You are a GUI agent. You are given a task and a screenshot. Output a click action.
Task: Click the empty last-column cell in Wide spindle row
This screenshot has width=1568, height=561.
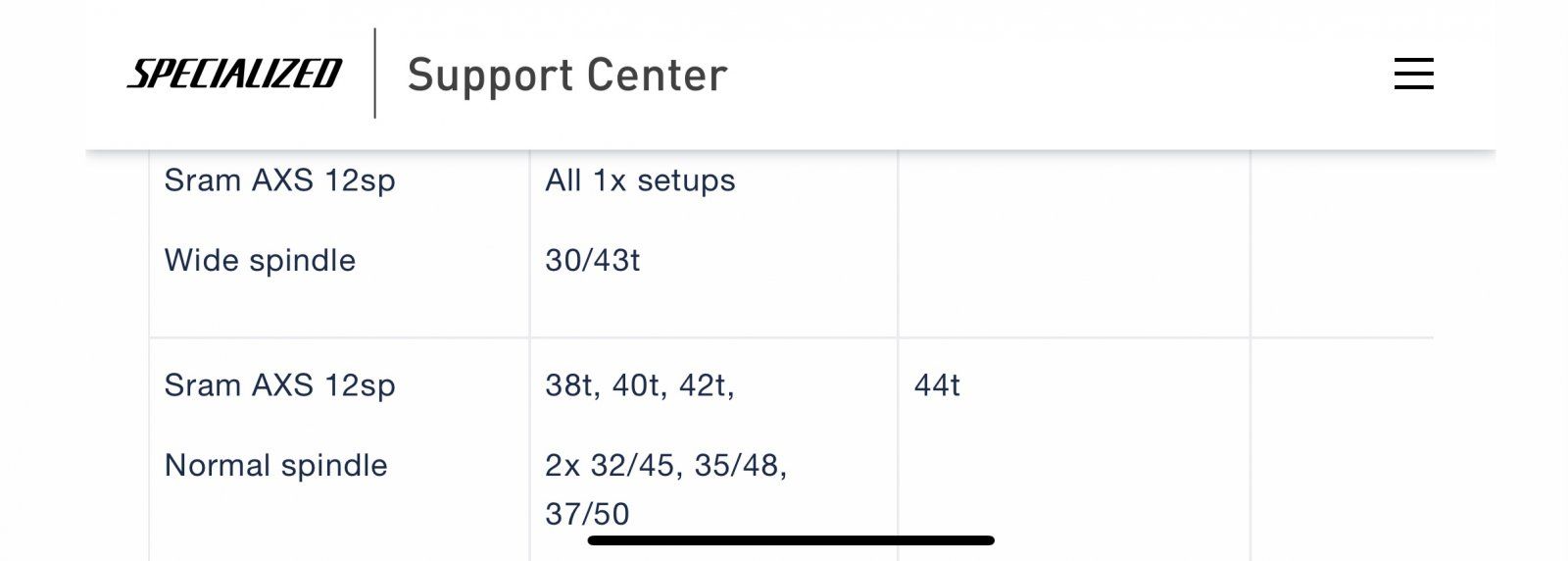1341,245
